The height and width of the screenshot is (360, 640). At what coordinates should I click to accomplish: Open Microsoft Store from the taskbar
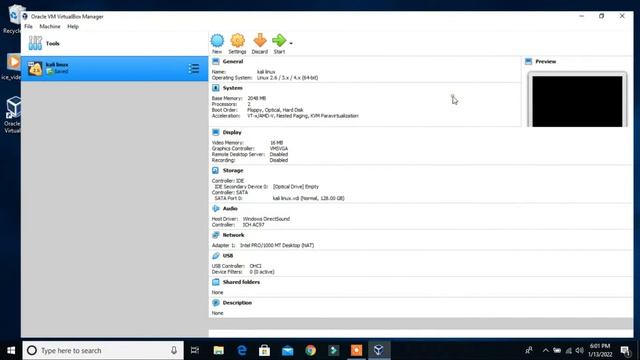tap(264, 350)
